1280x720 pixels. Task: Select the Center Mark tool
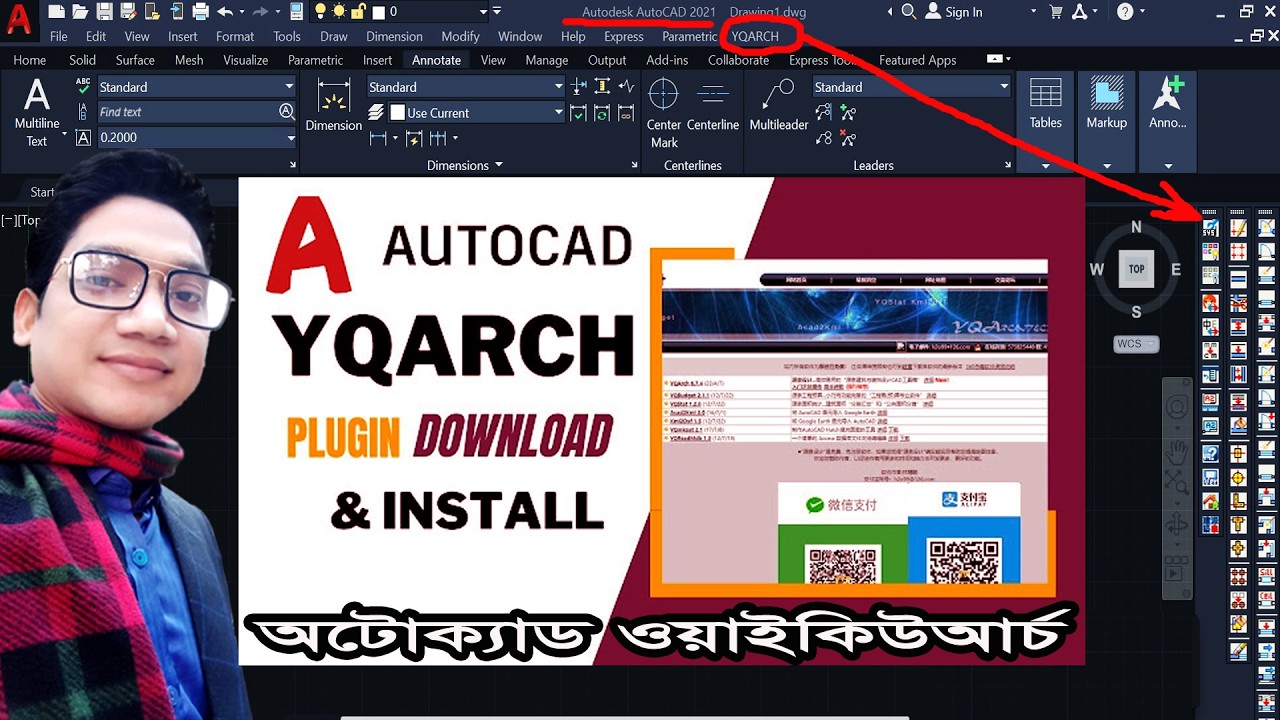tap(664, 115)
